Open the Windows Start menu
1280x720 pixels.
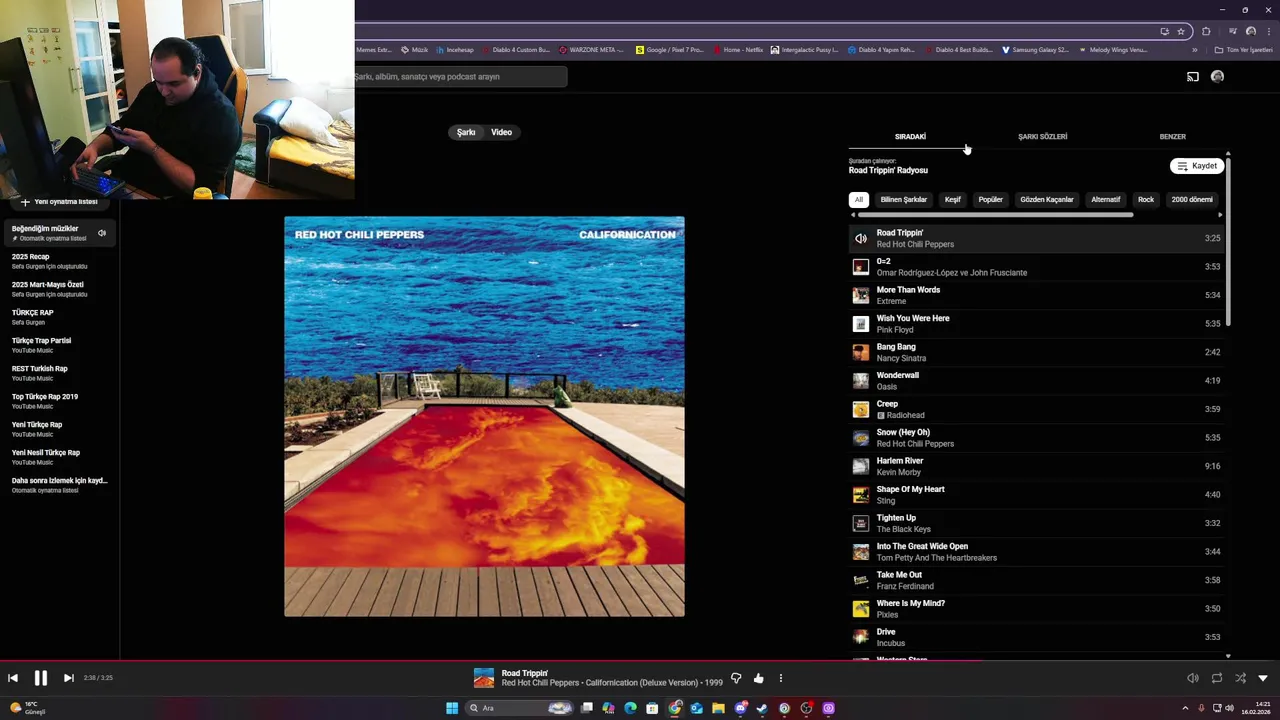tap(452, 708)
